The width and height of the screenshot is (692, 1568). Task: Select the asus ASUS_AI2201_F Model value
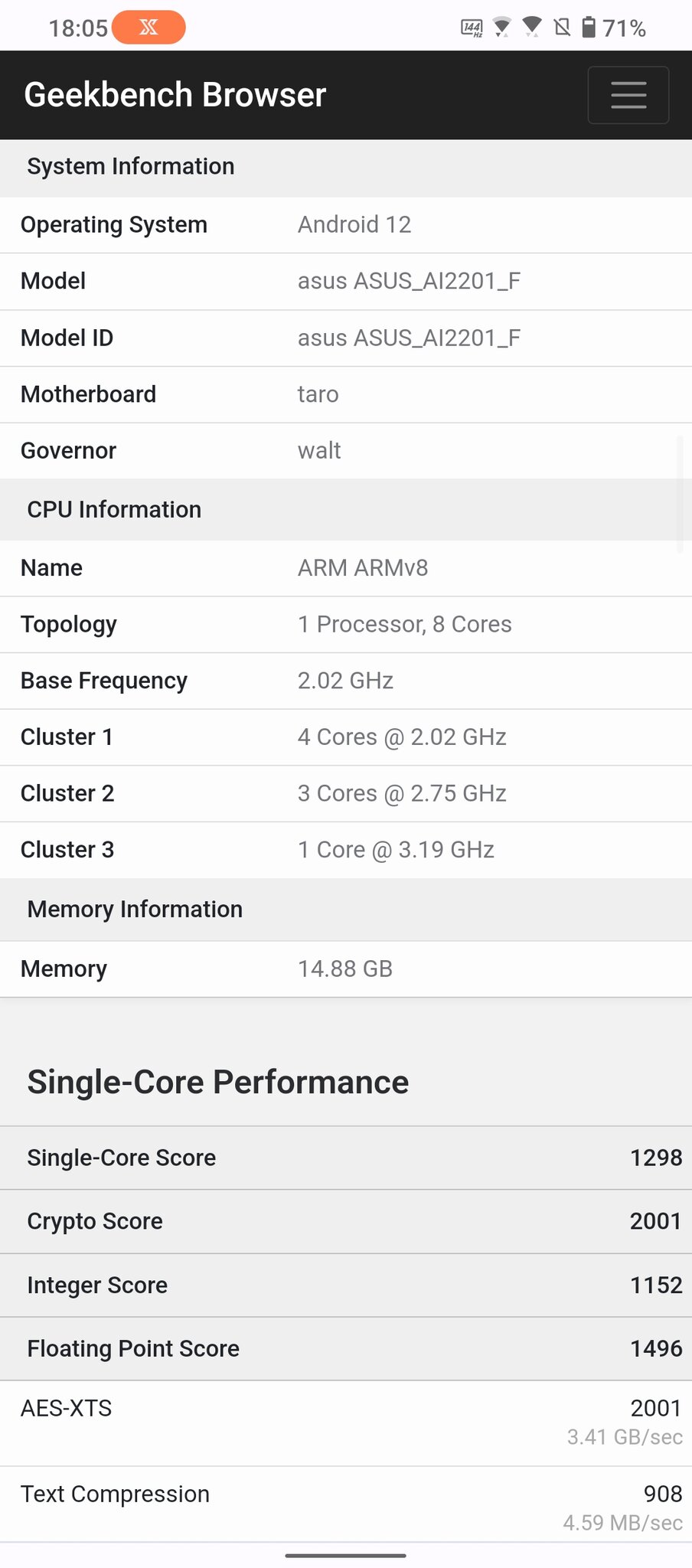coord(409,281)
